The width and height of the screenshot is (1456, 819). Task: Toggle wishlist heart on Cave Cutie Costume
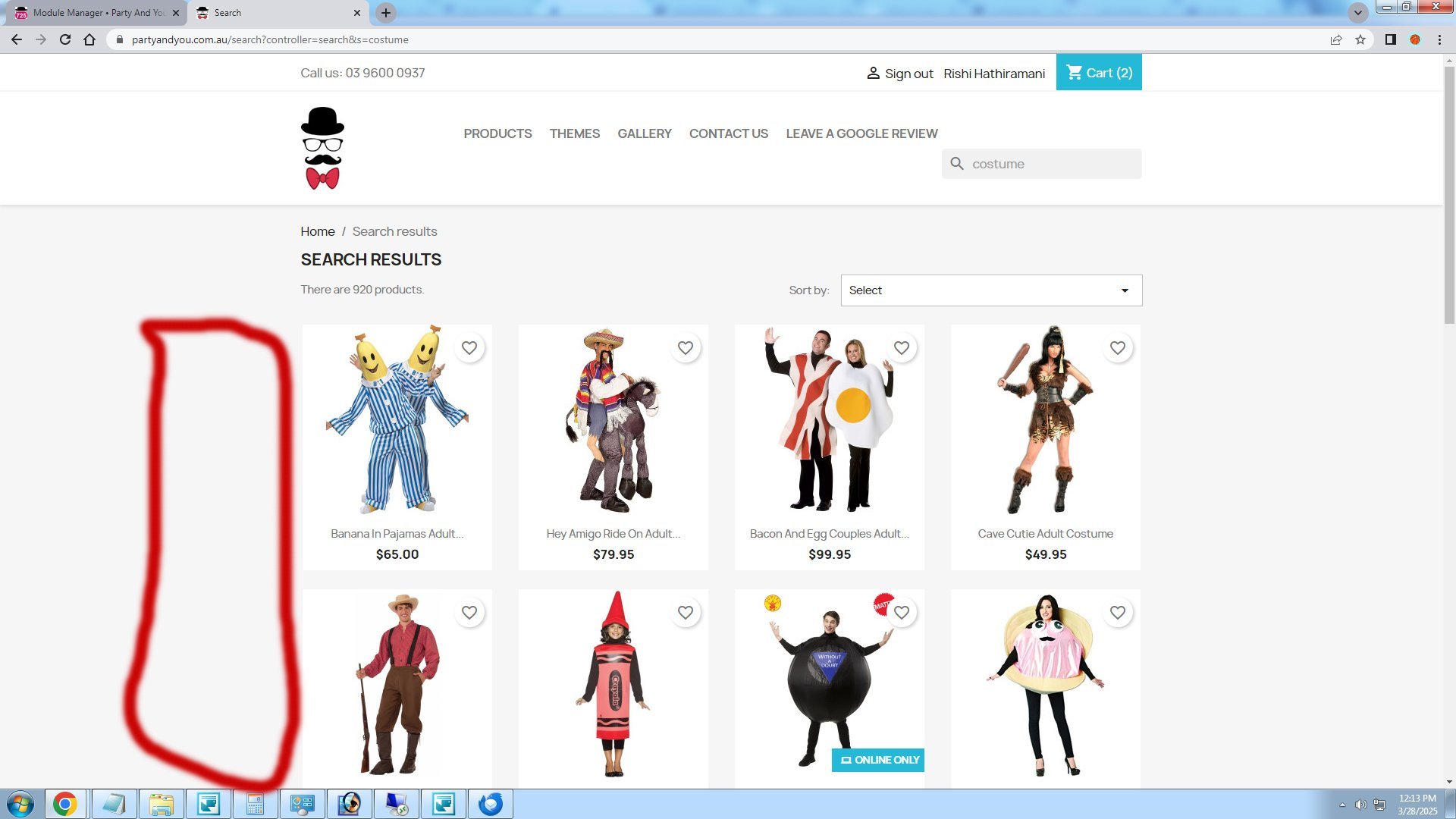(1118, 348)
